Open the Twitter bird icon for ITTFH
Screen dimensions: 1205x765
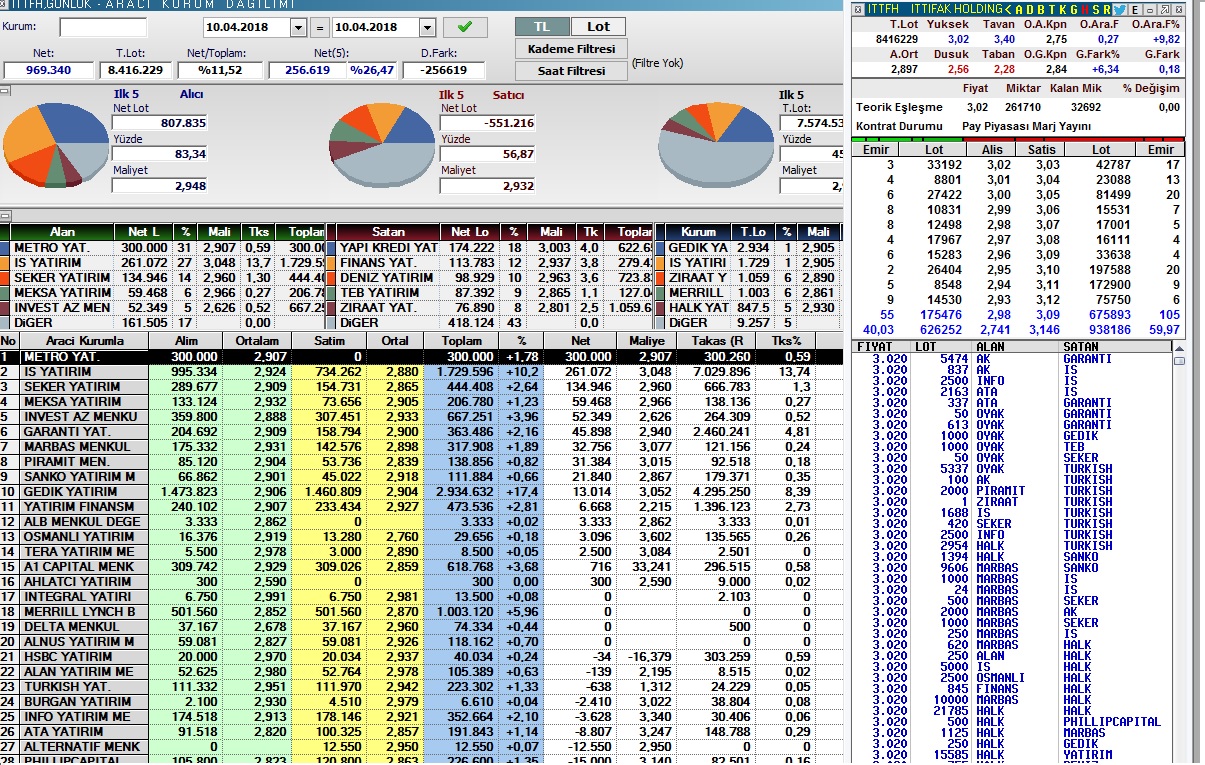pyautogui.click(x=1119, y=10)
